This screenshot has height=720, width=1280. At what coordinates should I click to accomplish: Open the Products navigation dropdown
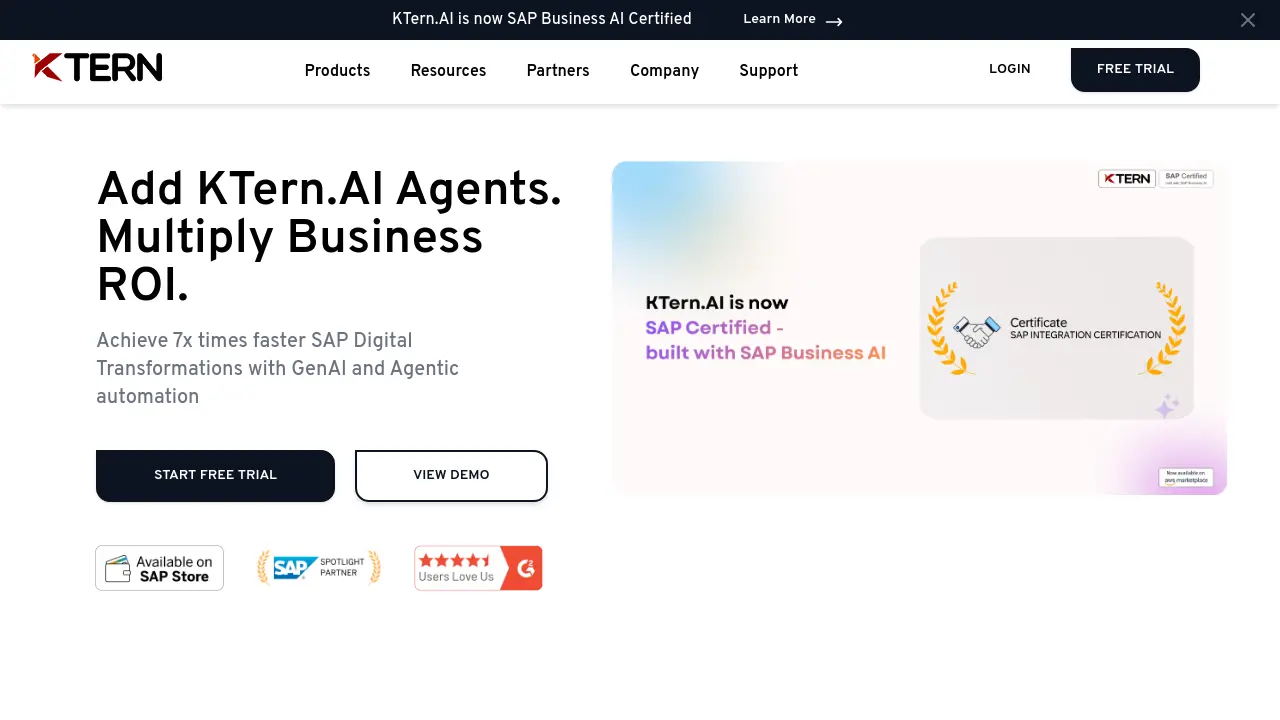pyautogui.click(x=337, y=71)
